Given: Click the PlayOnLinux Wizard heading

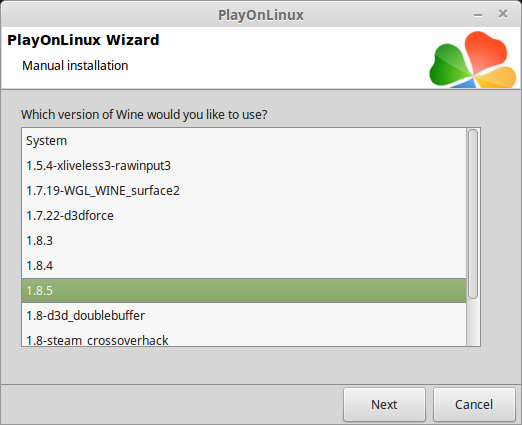Looking at the screenshot, I should (83, 40).
